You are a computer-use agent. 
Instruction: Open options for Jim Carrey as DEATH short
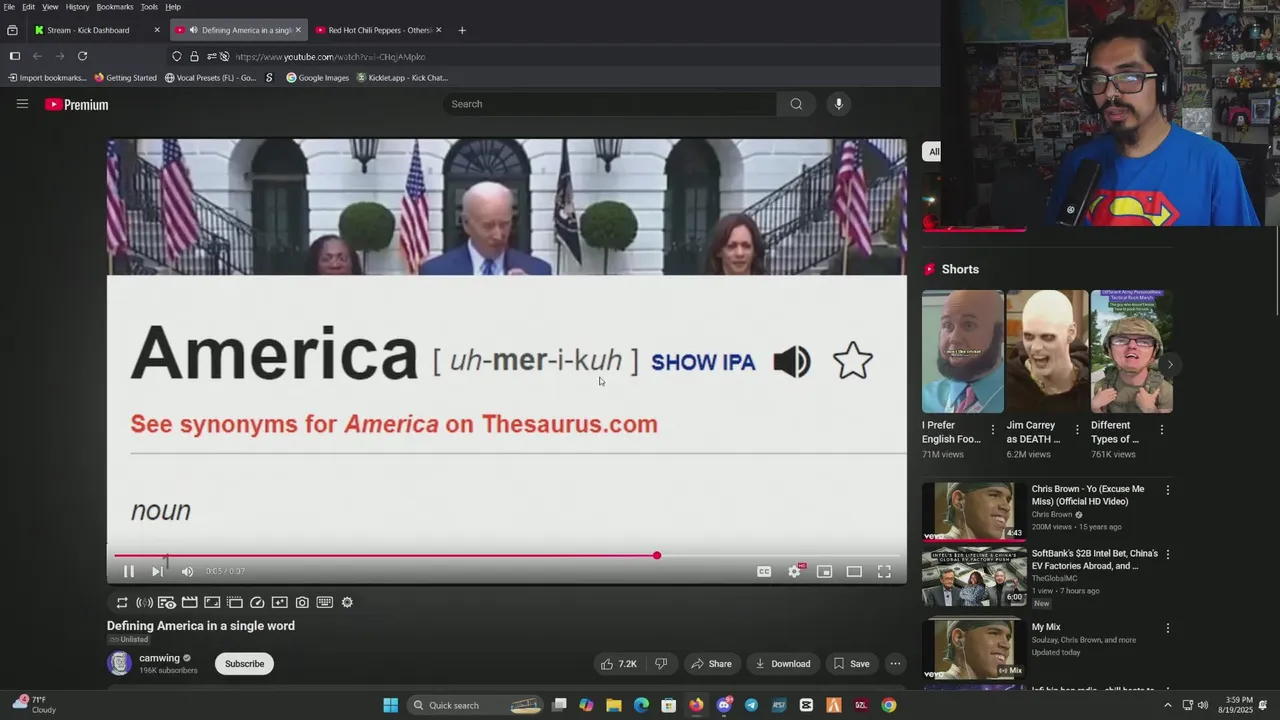click(1077, 430)
